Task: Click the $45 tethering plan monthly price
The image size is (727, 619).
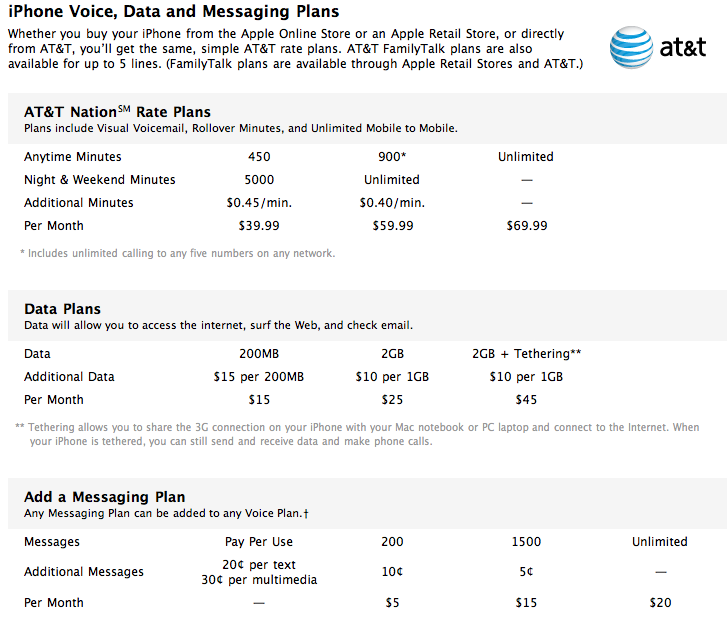Action: tap(526, 400)
